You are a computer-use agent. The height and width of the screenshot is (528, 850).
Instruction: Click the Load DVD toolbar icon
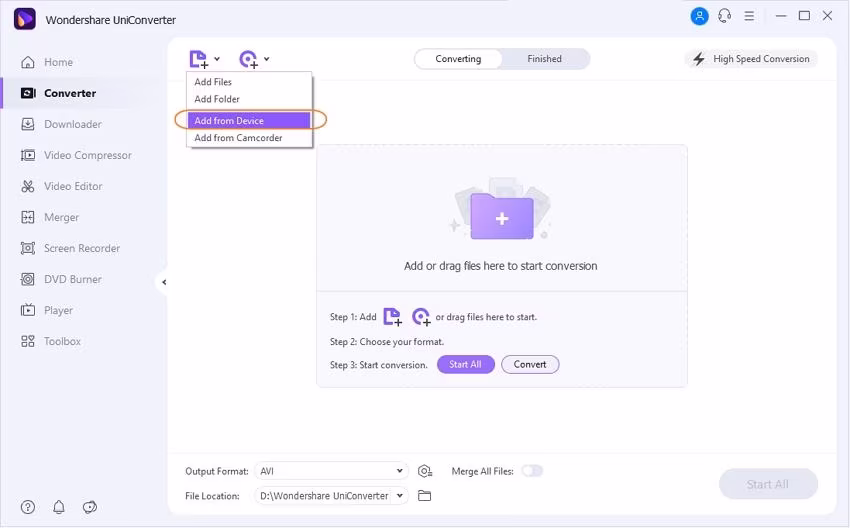point(248,59)
